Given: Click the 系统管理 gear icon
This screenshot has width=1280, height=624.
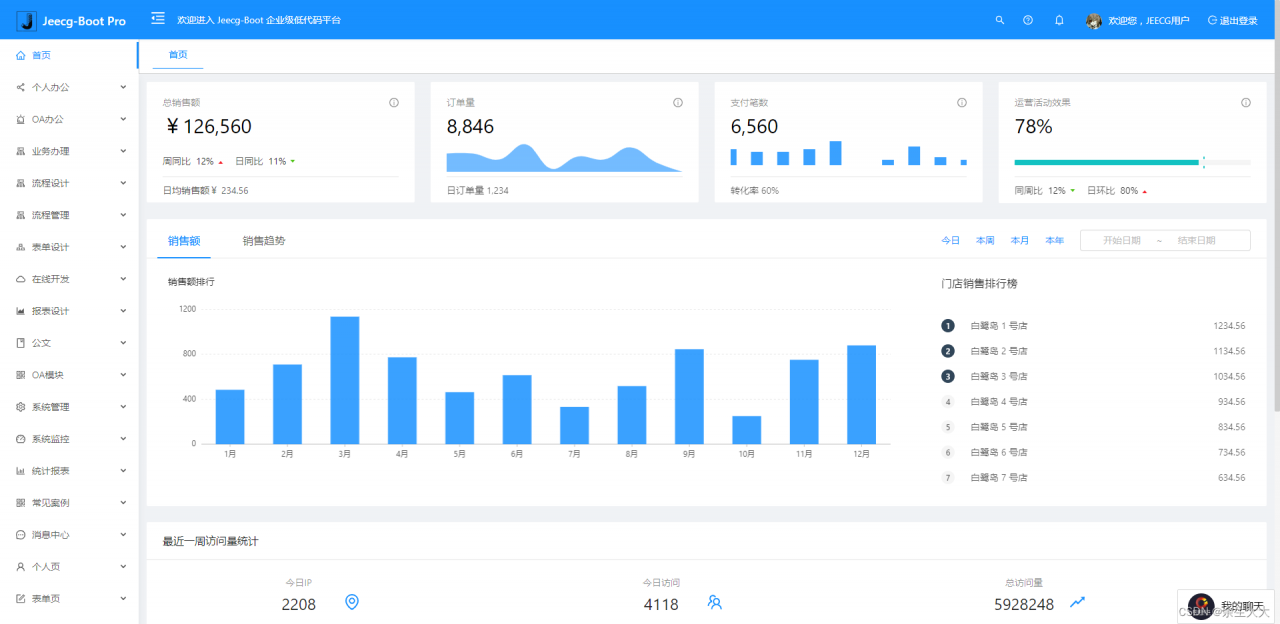Looking at the screenshot, I should coord(21,407).
